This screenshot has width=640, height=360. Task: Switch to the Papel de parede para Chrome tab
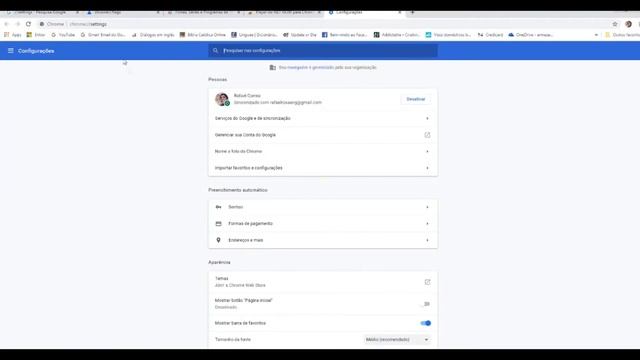[284, 12]
